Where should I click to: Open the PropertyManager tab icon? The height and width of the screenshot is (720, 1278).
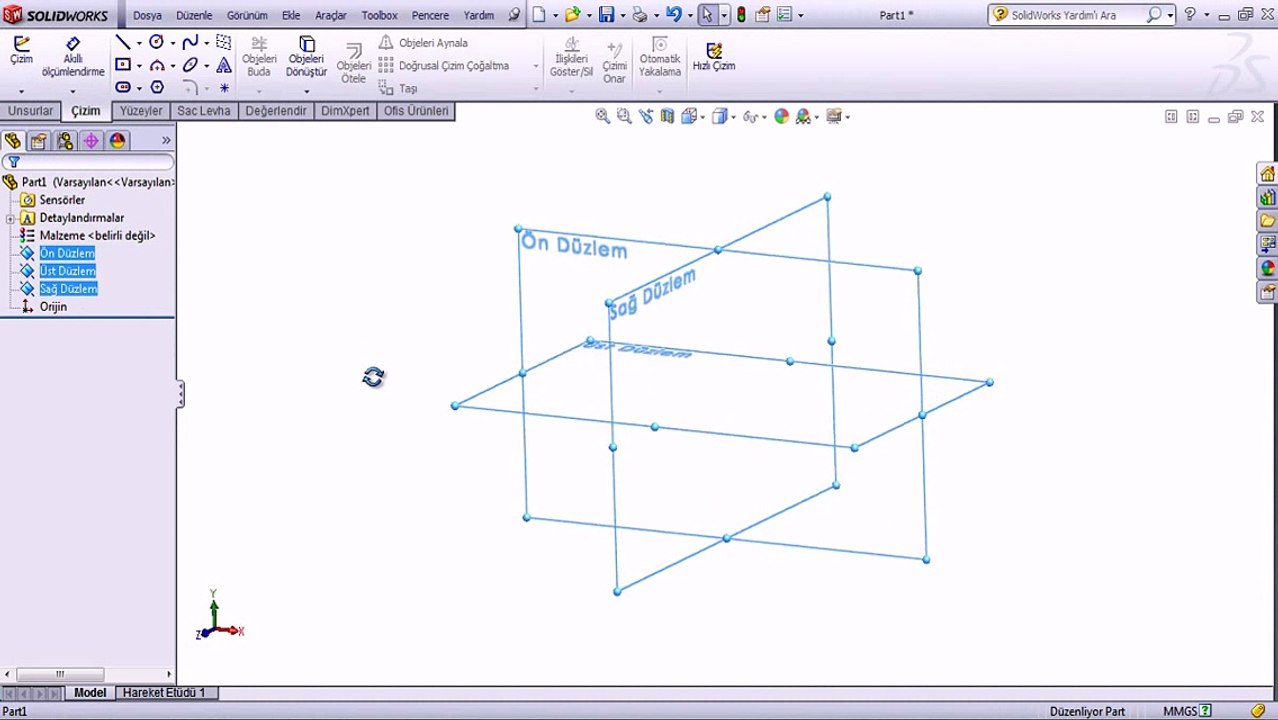click(38, 141)
